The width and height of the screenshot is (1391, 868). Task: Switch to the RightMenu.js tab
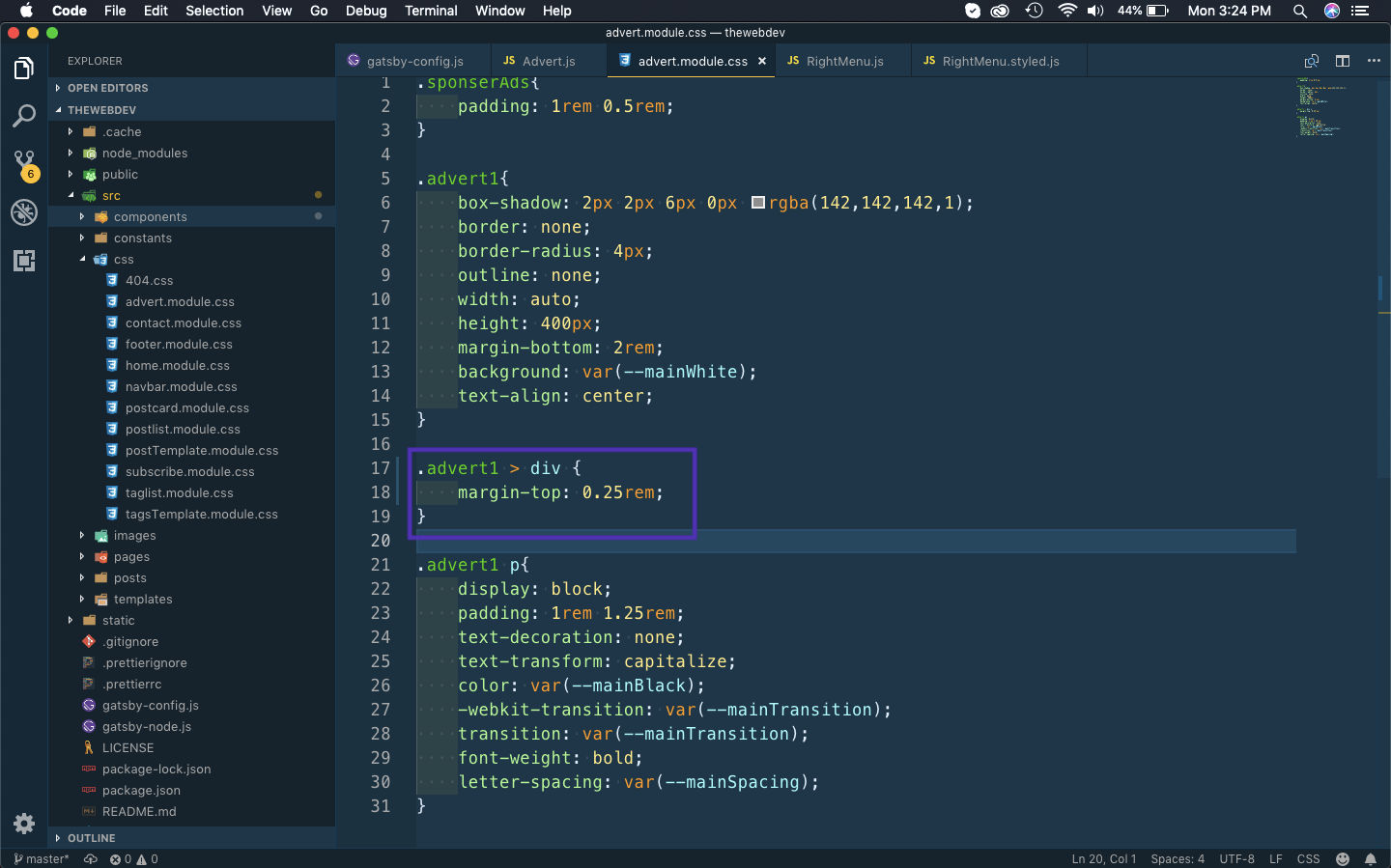click(843, 61)
